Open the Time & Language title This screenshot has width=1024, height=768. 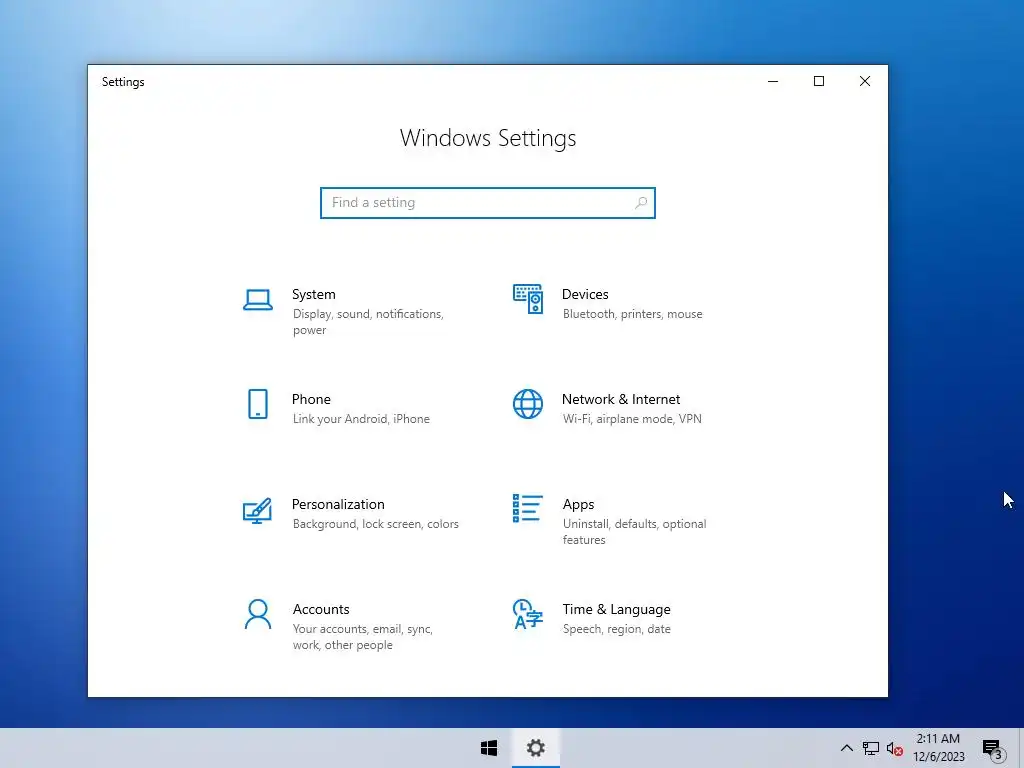click(616, 609)
